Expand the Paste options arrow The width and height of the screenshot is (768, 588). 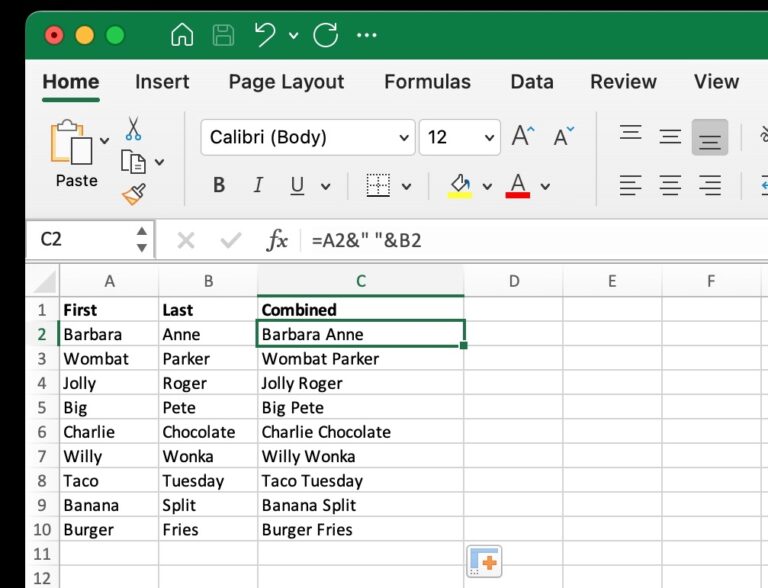click(x=104, y=141)
